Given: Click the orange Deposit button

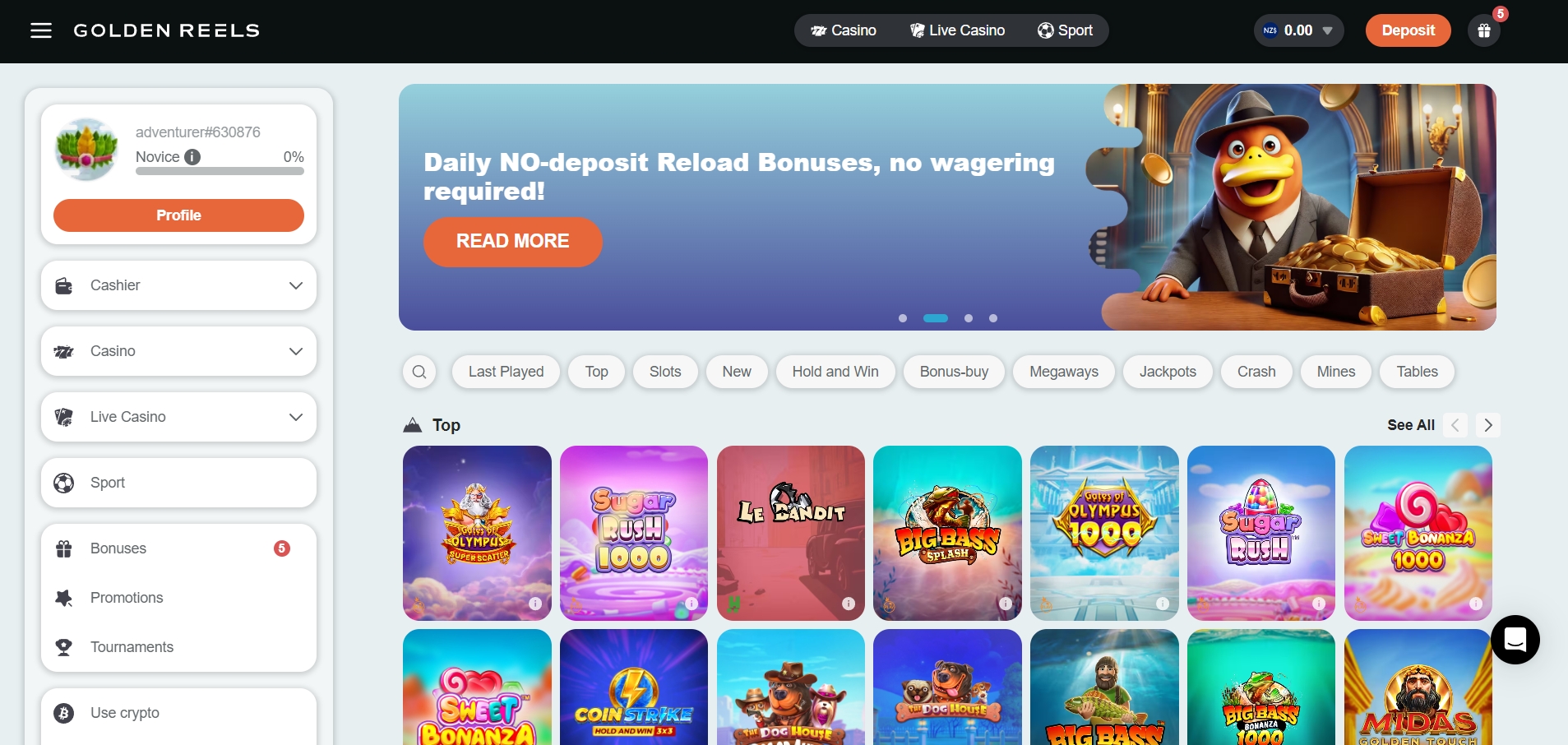Looking at the screenshot, I should click(1408, 30).
